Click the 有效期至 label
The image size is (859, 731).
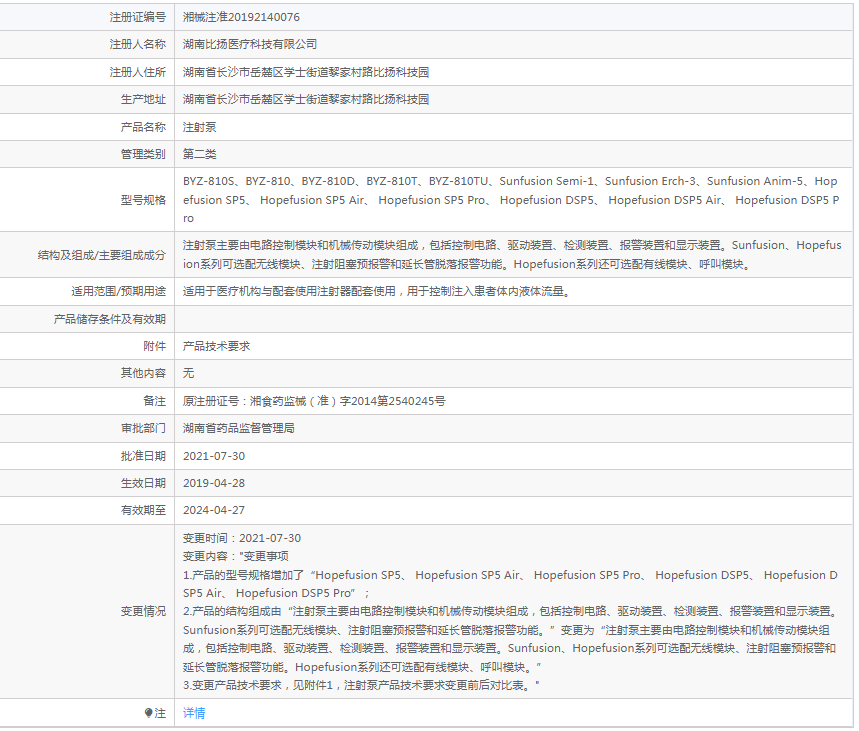[x=143, y=510]
